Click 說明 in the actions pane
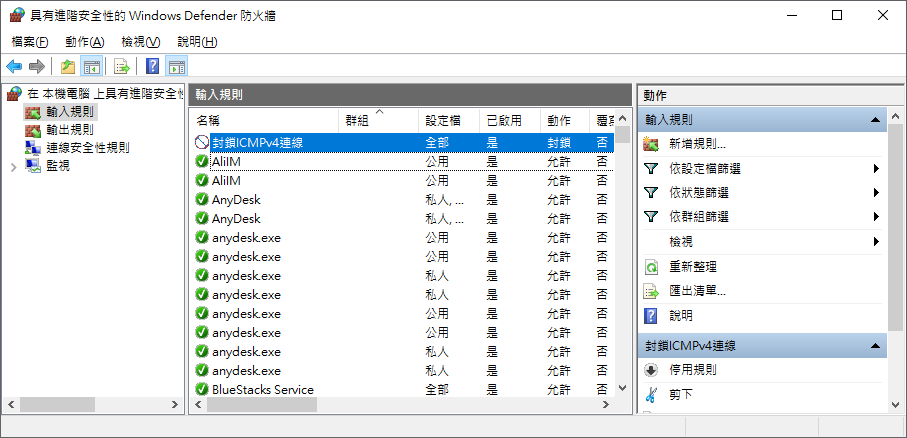The width and height of the screenshot is (907, 438). click(681, 316)
